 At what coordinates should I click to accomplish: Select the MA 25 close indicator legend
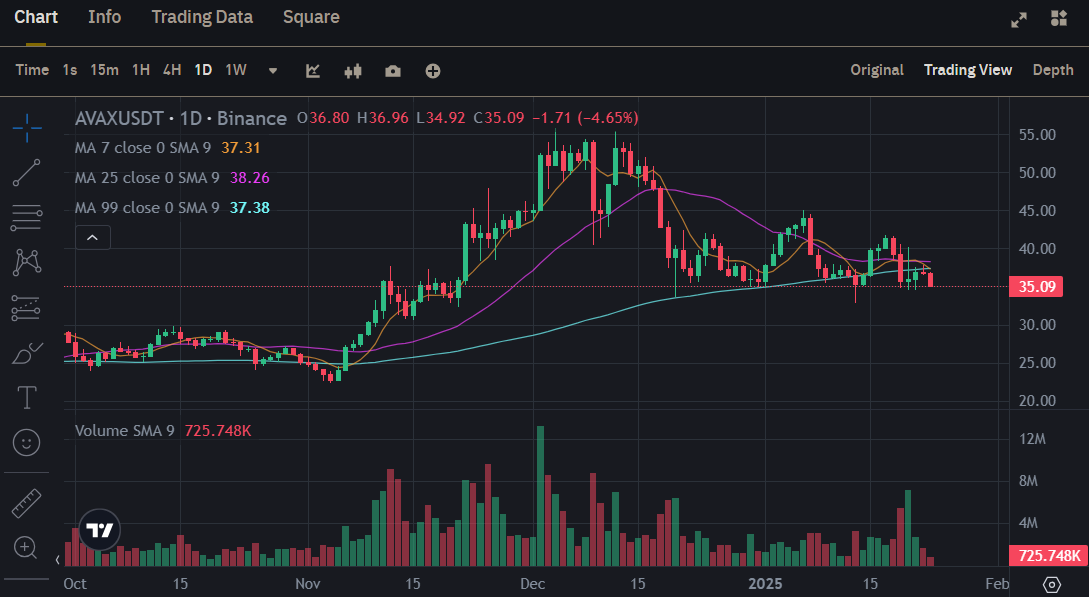point(147,178)
